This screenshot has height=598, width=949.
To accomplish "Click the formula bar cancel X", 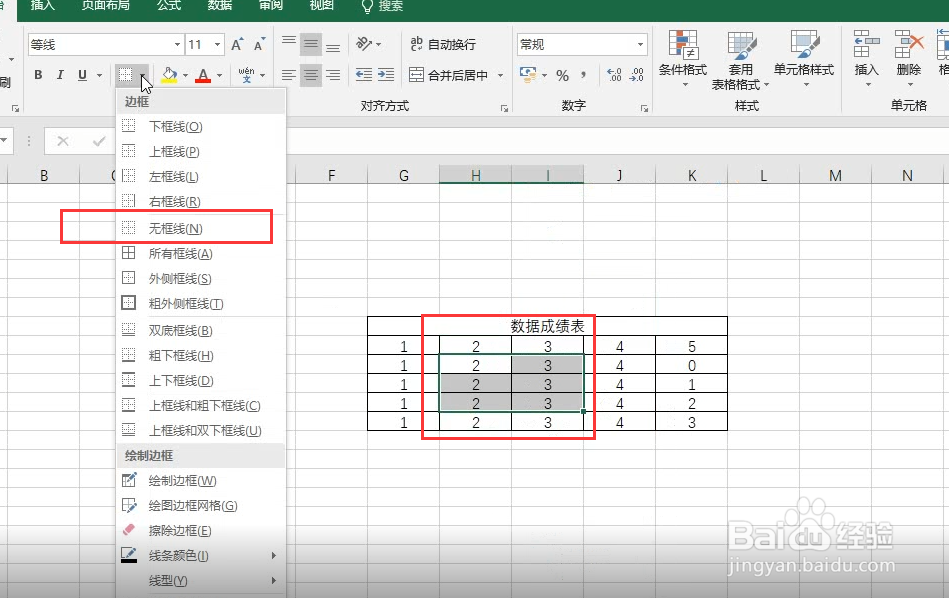I will (x=62, y=142).
